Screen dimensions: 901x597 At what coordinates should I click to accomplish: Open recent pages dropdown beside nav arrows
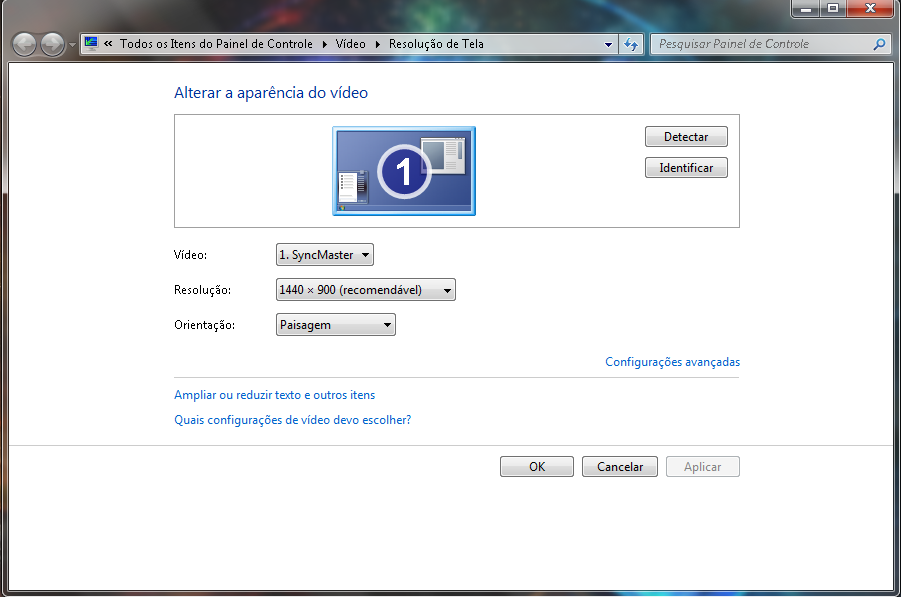coord(72,45)
